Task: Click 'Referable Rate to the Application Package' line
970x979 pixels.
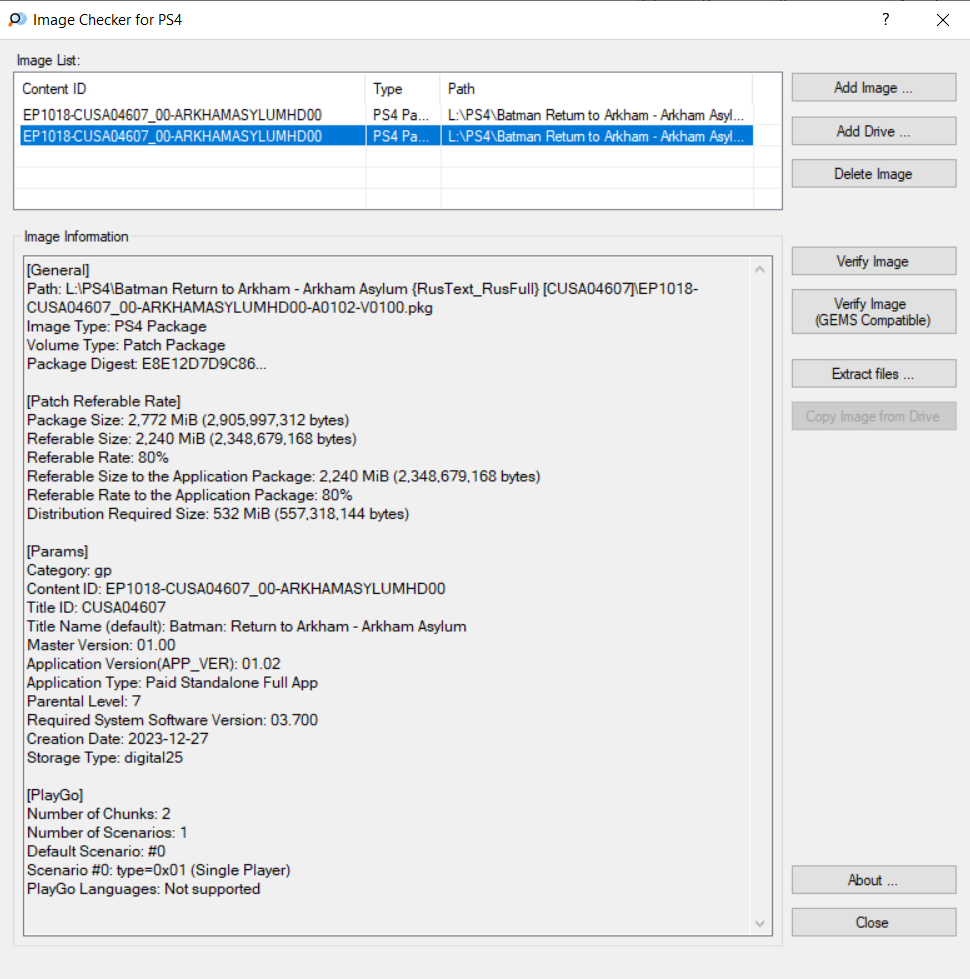Action: coord(190,494)
